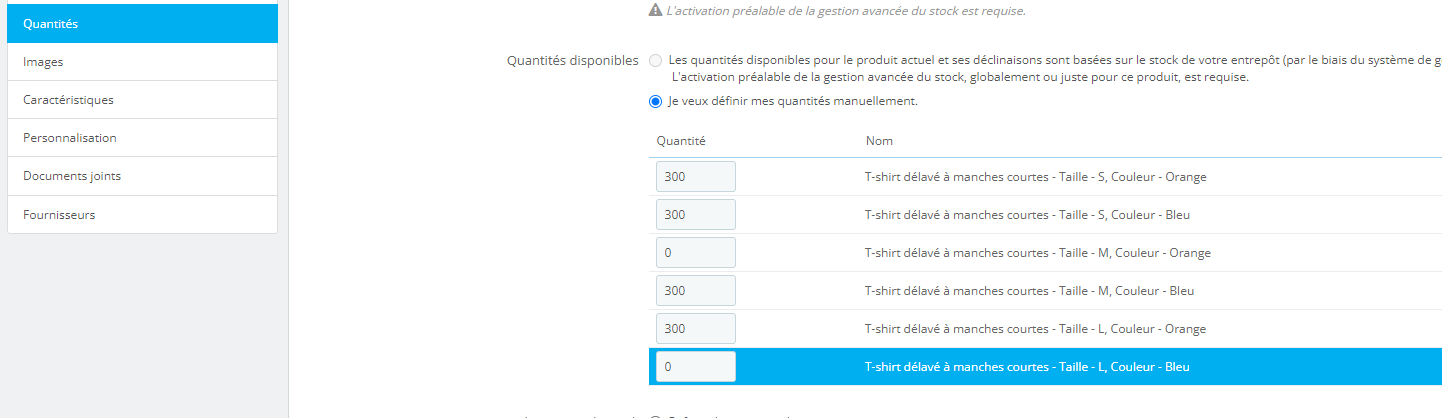Screen dimensions: 1442x418
Task: Click quantity input for Taille S Bleu
Action: tap(695, 215)
